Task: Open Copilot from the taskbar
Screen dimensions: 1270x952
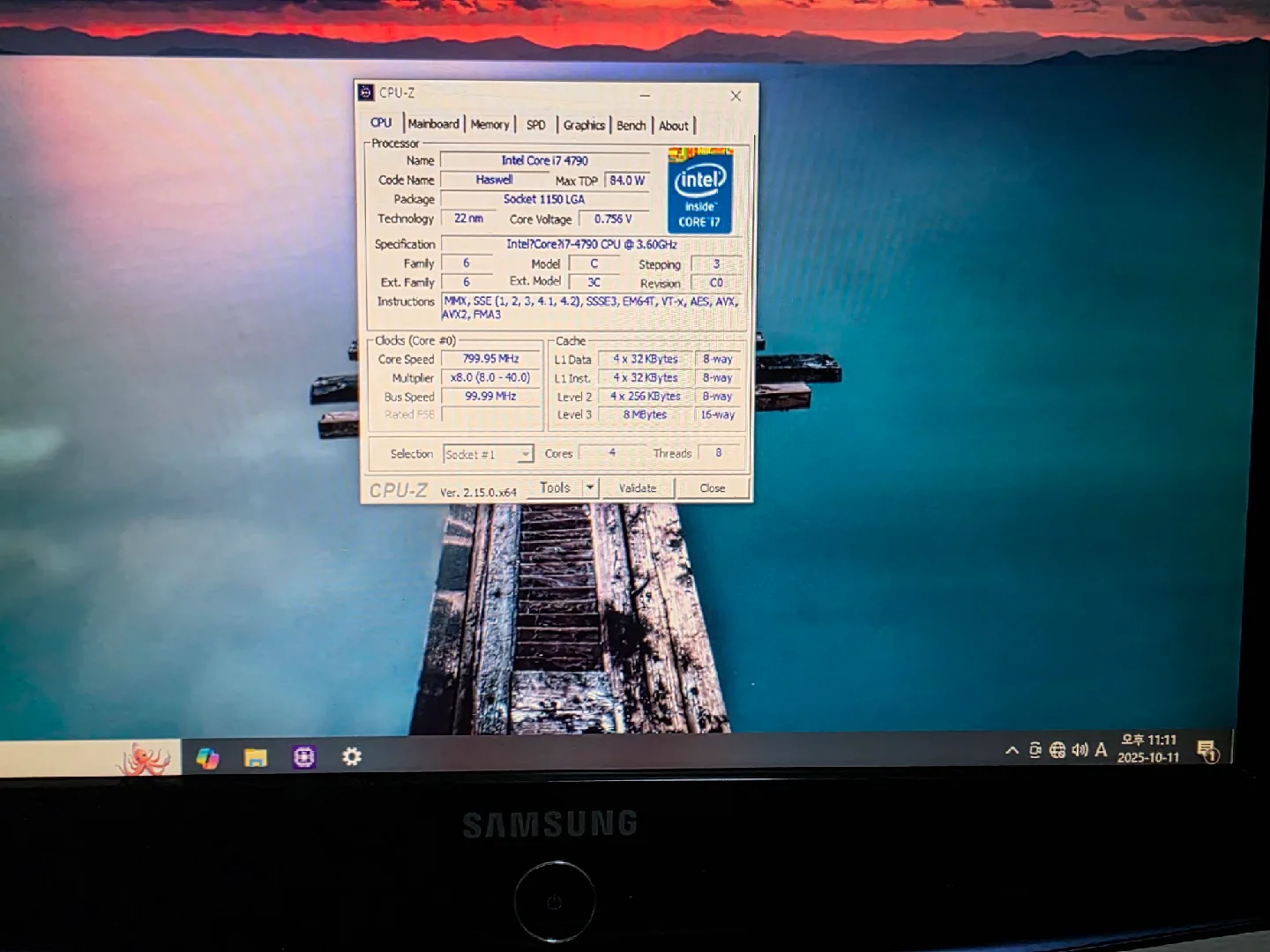Action: [x=207, y=758]
